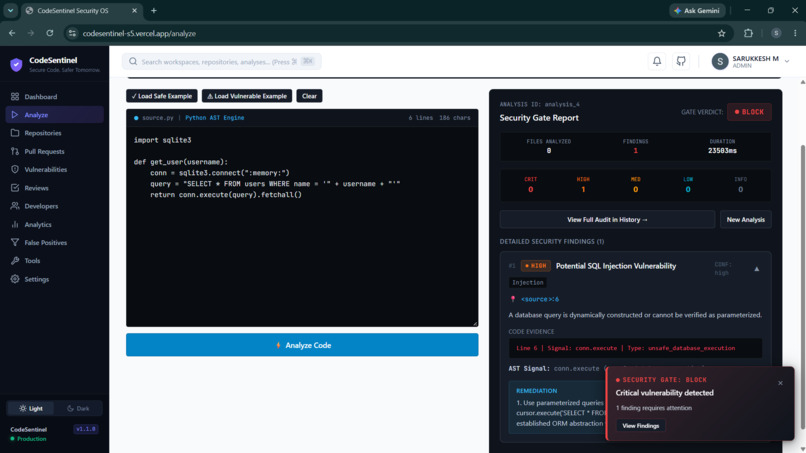Click the <source>:6 location link
Screen dimensions: 806x453
[x=540, y=299]
